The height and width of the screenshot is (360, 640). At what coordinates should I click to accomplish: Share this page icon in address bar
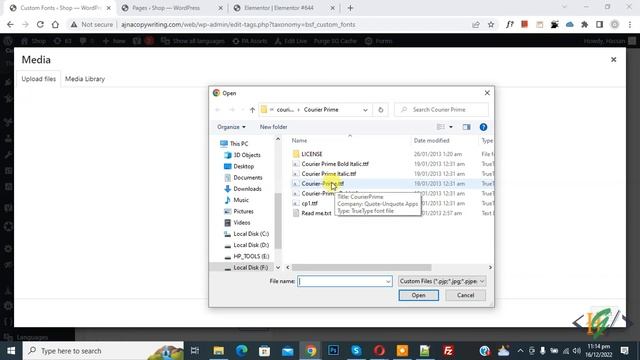[x=476, y=24]
